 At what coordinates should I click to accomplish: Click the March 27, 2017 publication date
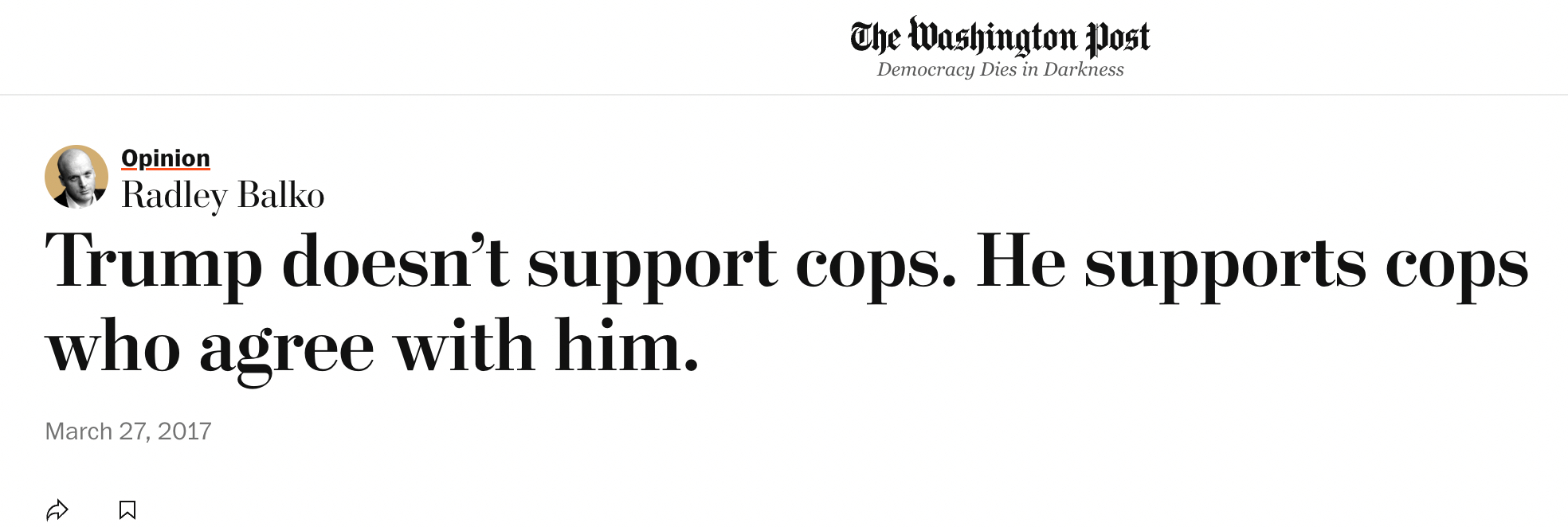[128, 431]
